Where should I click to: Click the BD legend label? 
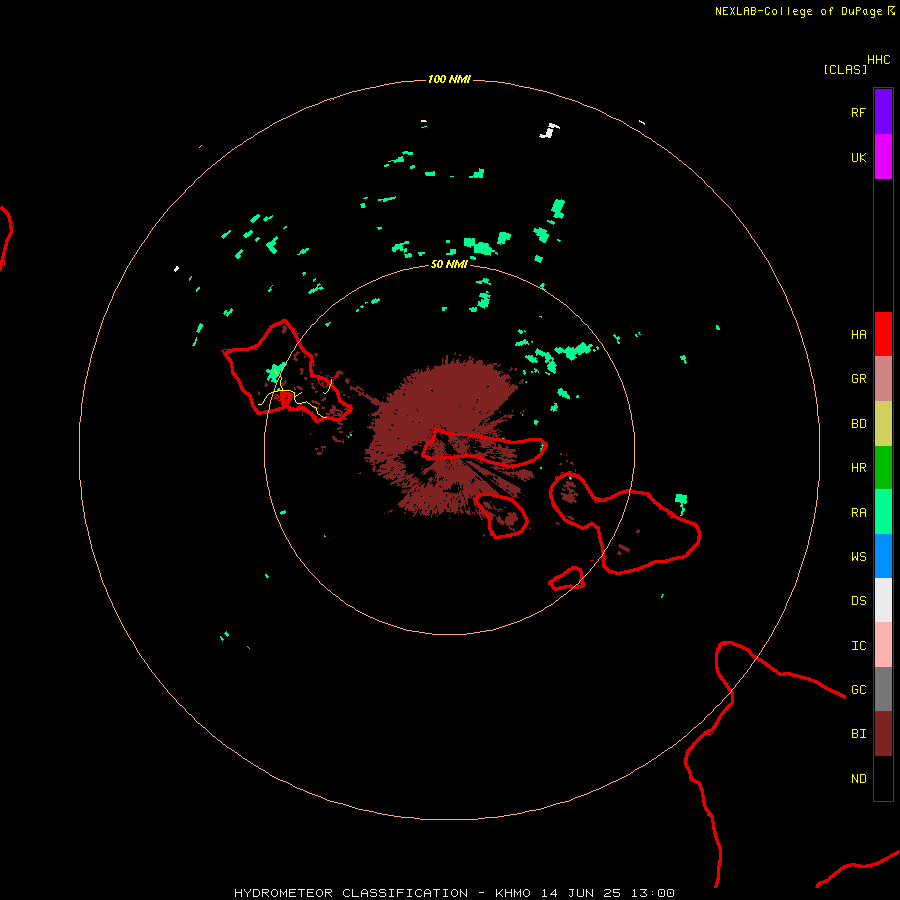[x=858, y=424]
